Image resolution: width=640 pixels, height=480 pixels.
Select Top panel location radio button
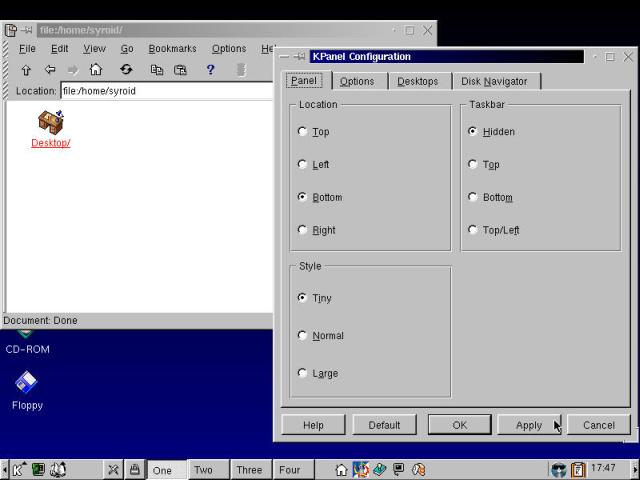pyautogui.click(x=303, y=132)
